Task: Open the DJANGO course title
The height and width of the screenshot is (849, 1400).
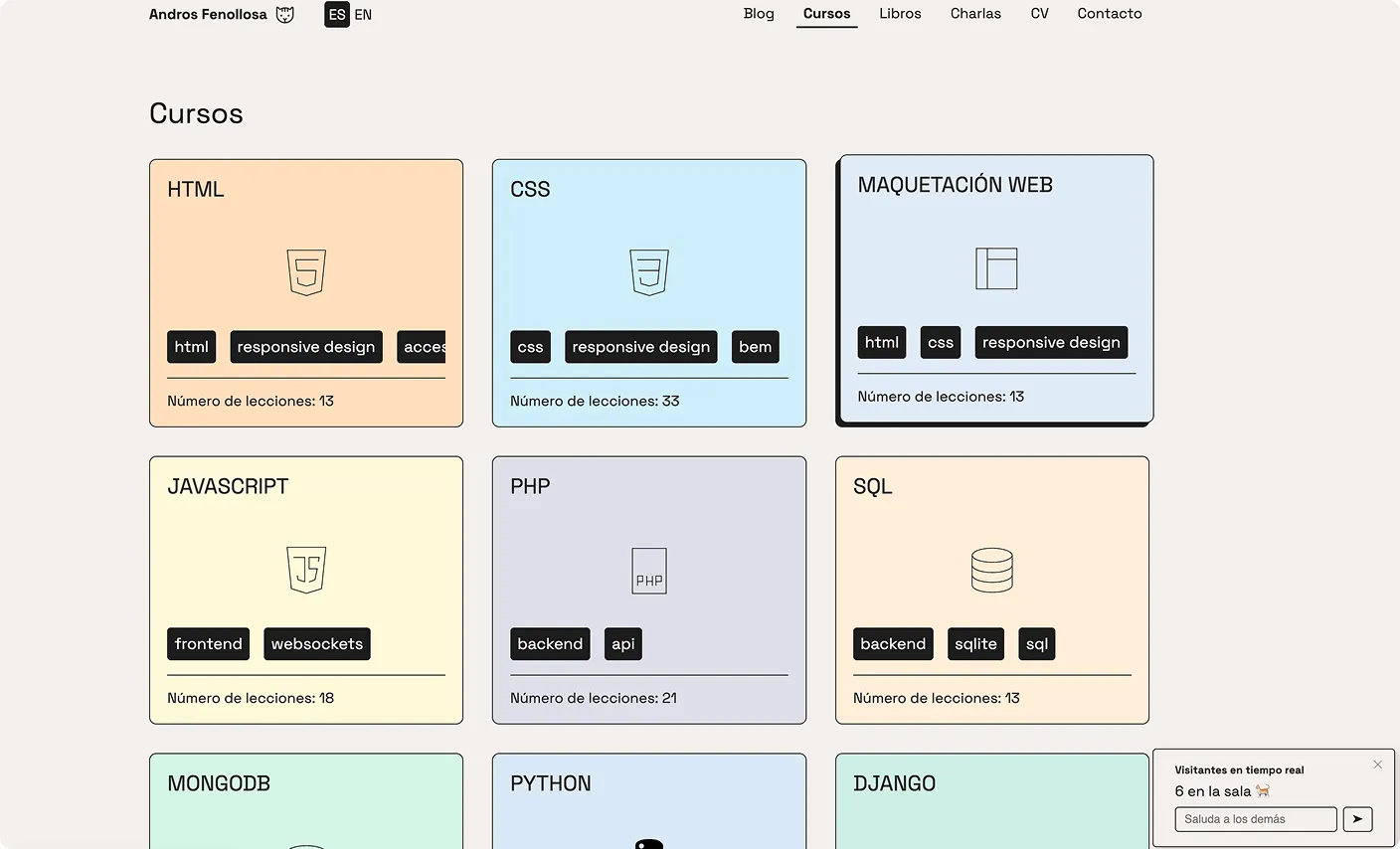Action: [895, 783]
